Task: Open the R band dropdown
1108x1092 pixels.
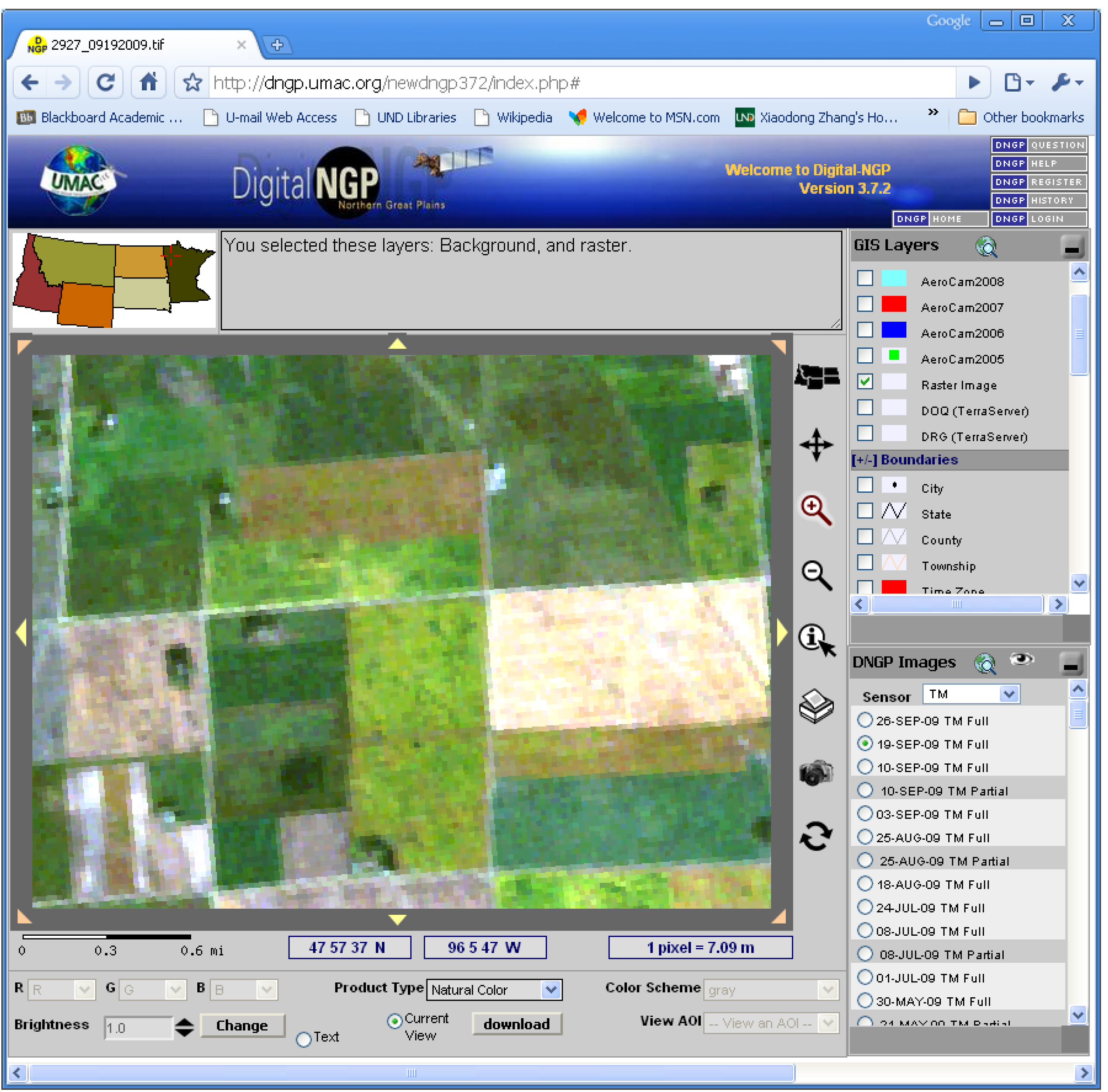Action: [x=62, y=990]
